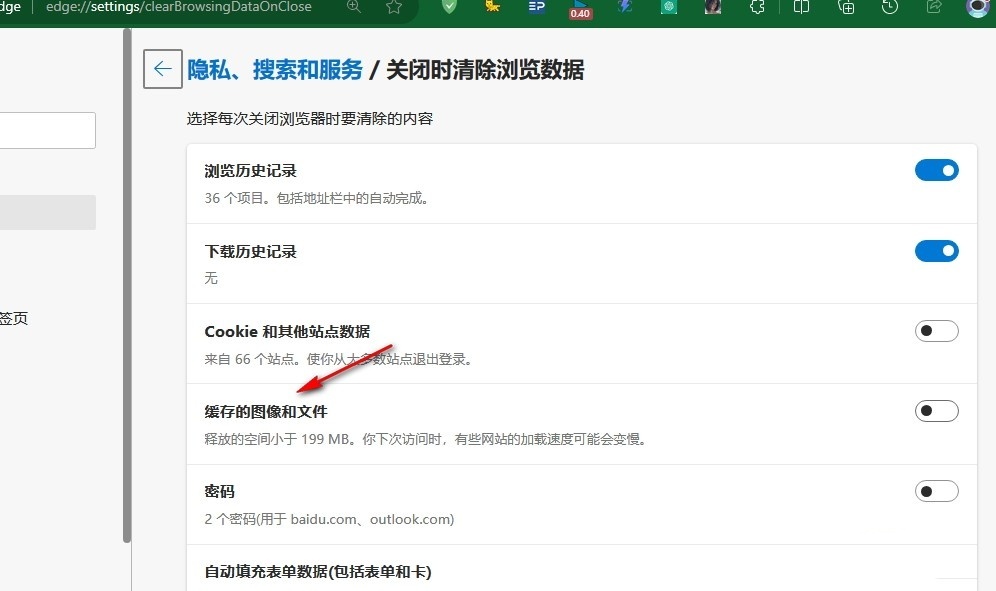The width and height of the screenshot is (996, 591).
Task: Click the address bar URL field
Action: [178, 7]
